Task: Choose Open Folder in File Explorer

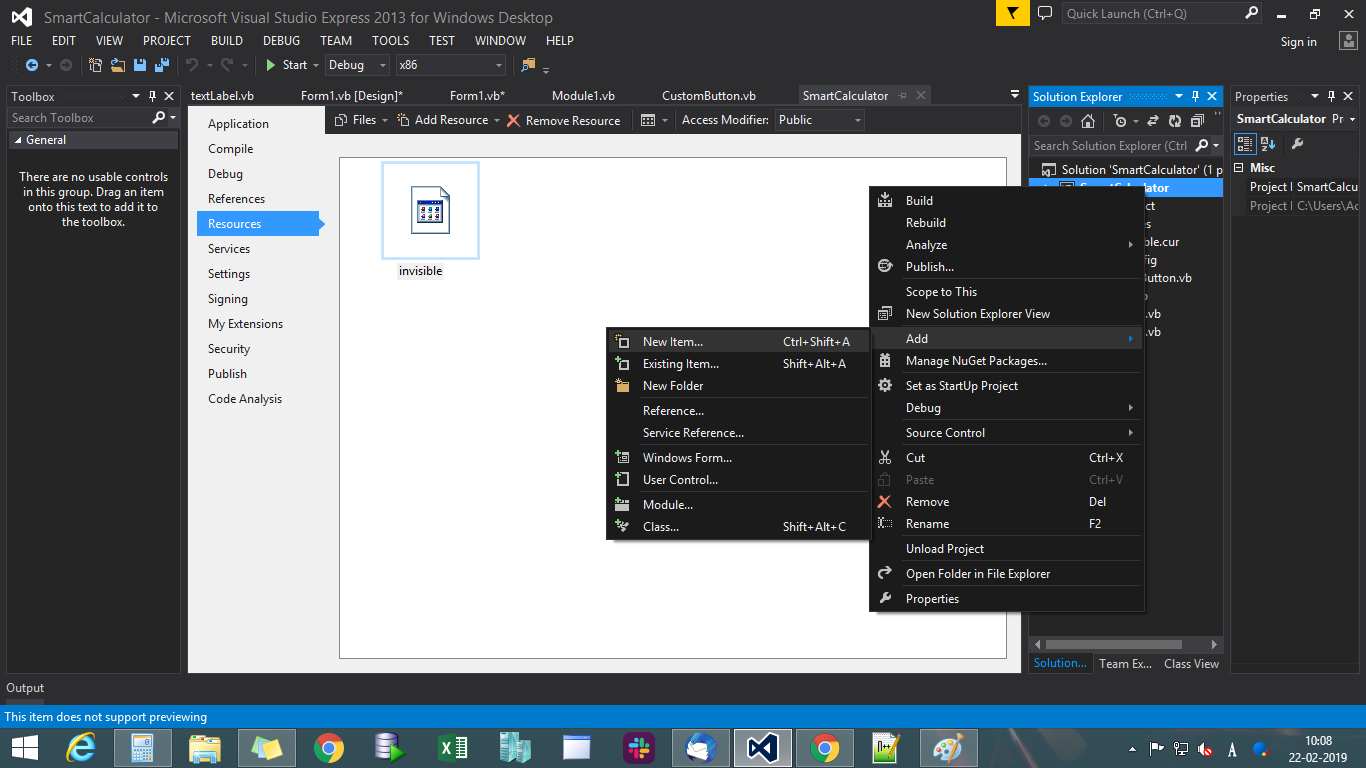Action: tap(1007, 574)
